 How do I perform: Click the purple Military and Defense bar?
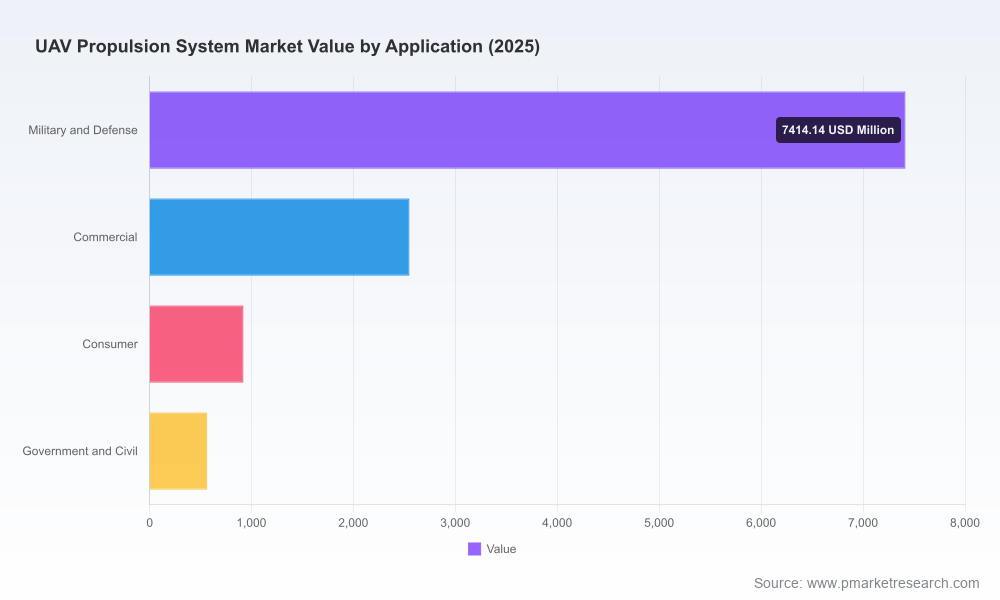[527, 130]
